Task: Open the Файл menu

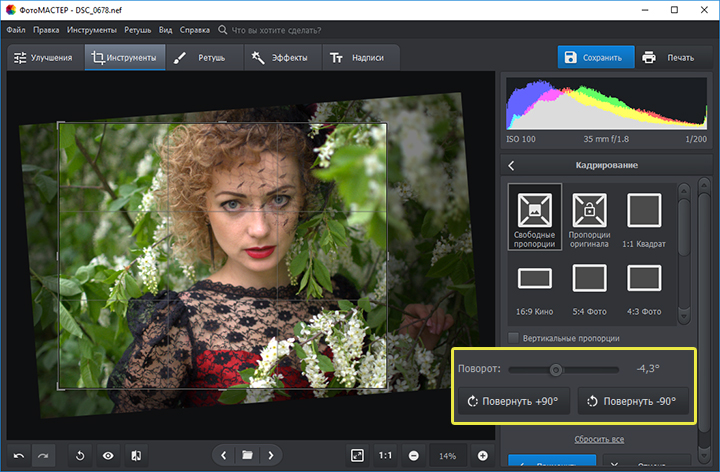Action: (x=16, y=30)
